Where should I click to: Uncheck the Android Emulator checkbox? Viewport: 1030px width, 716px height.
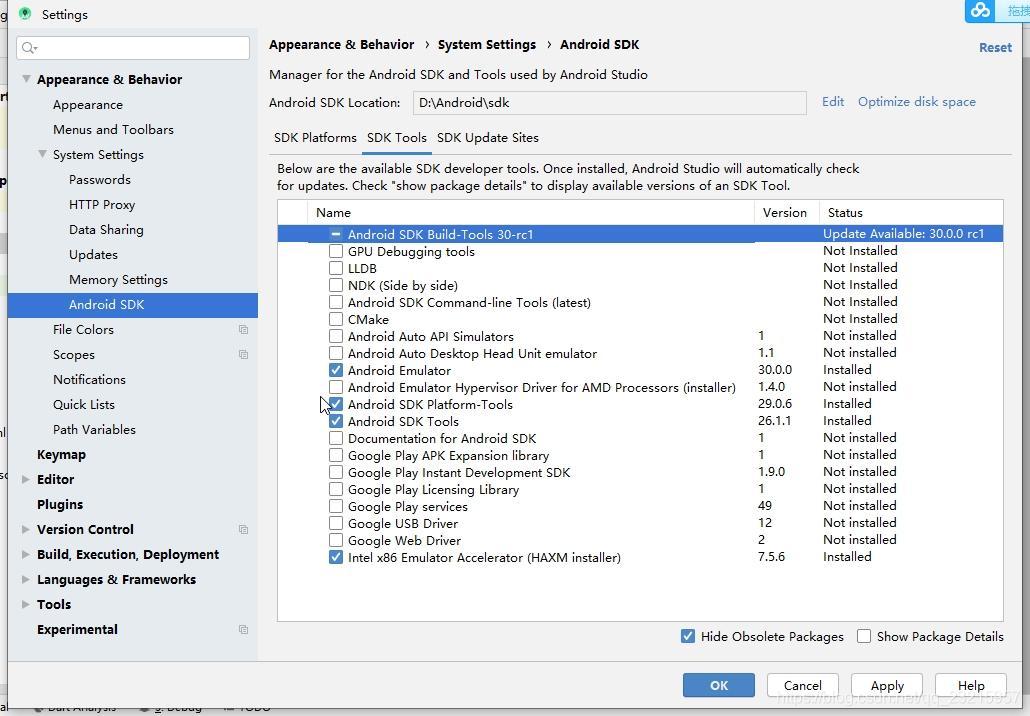click(x=336, y=370)
